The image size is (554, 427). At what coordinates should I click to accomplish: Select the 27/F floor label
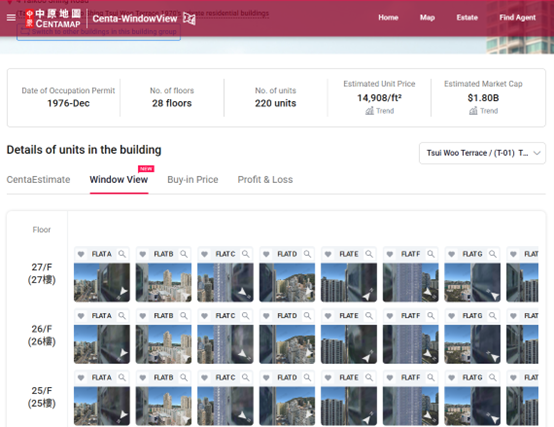[x=42, y=273]
